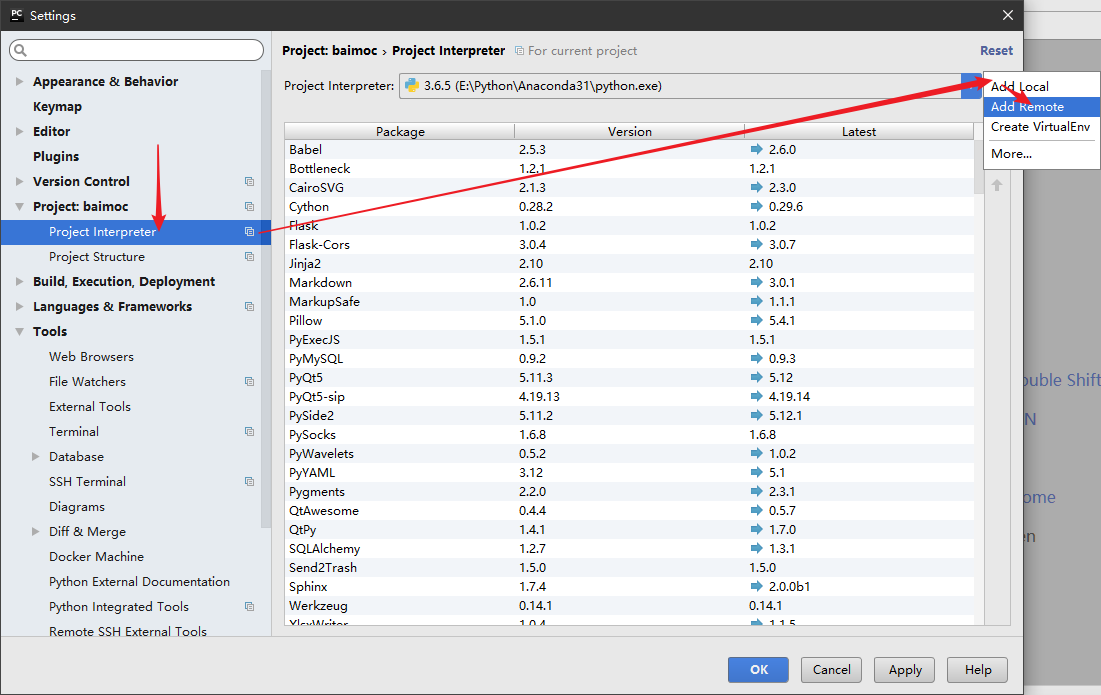The image size is (1101, 695).
Task: Sort by the Version column header
Action: pos(629,131)
